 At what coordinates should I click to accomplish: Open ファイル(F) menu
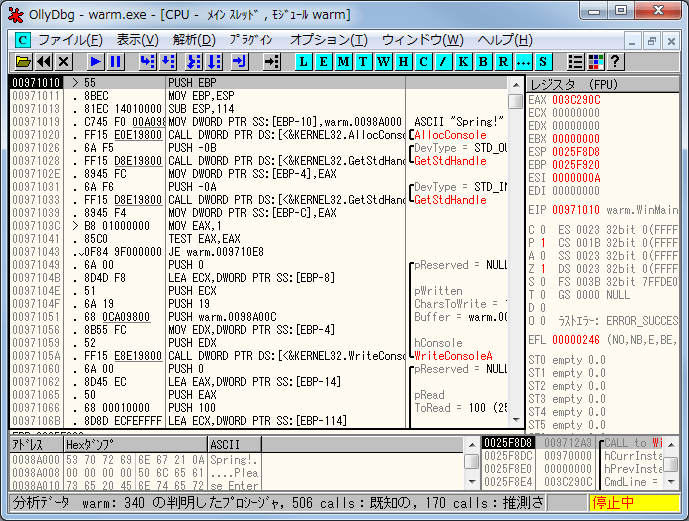click(x=70, y=40)
